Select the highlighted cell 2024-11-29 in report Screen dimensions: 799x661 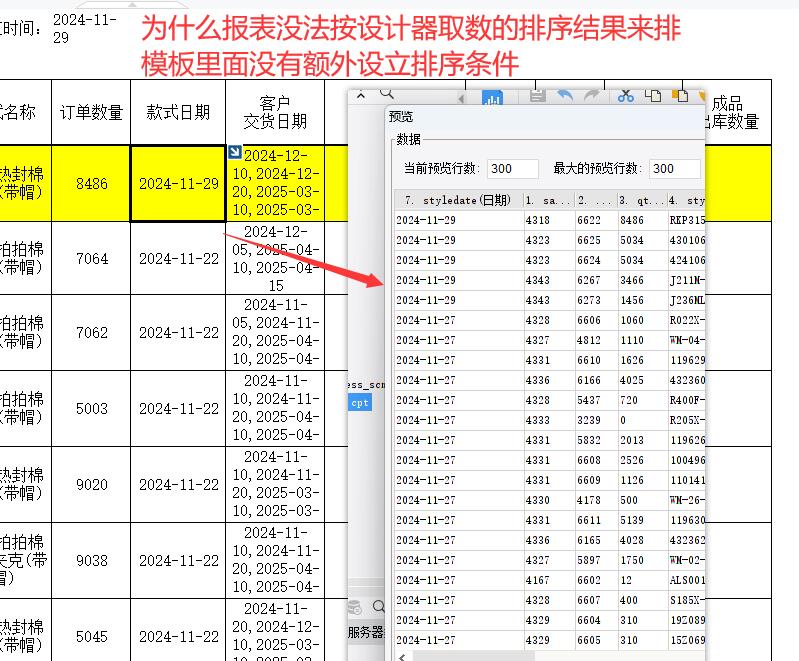(178, 184)
